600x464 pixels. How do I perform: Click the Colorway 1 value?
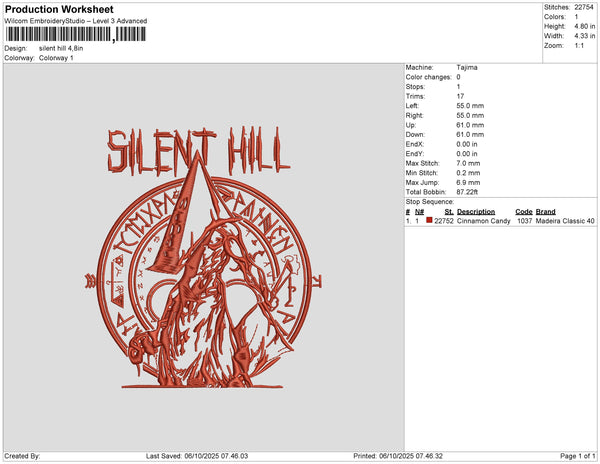(x=57, y=58)
